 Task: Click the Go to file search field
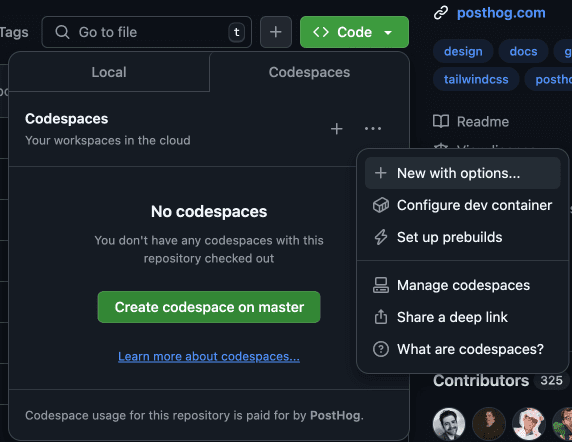147,32
